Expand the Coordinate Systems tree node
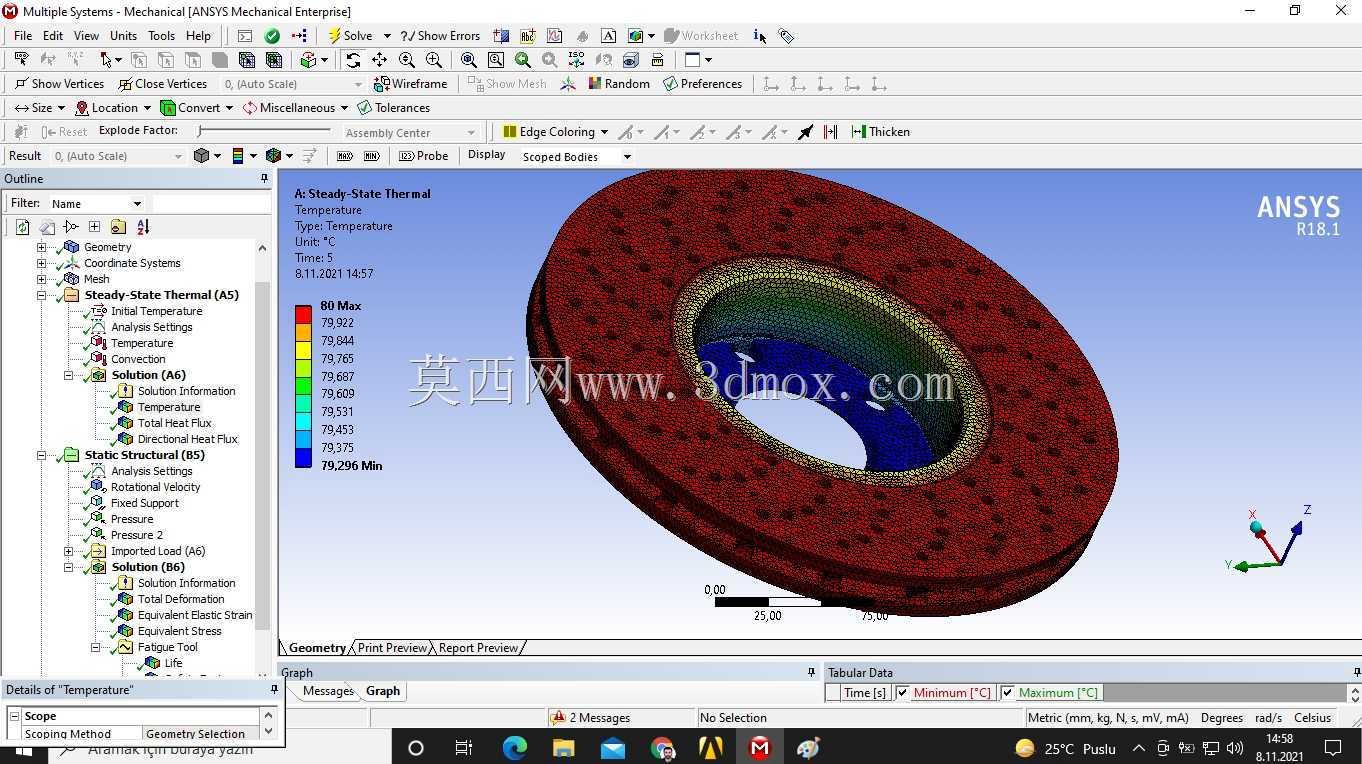The width and height of the screenshot is (1362, 764). pyautogui.click(x=42, y=263)
